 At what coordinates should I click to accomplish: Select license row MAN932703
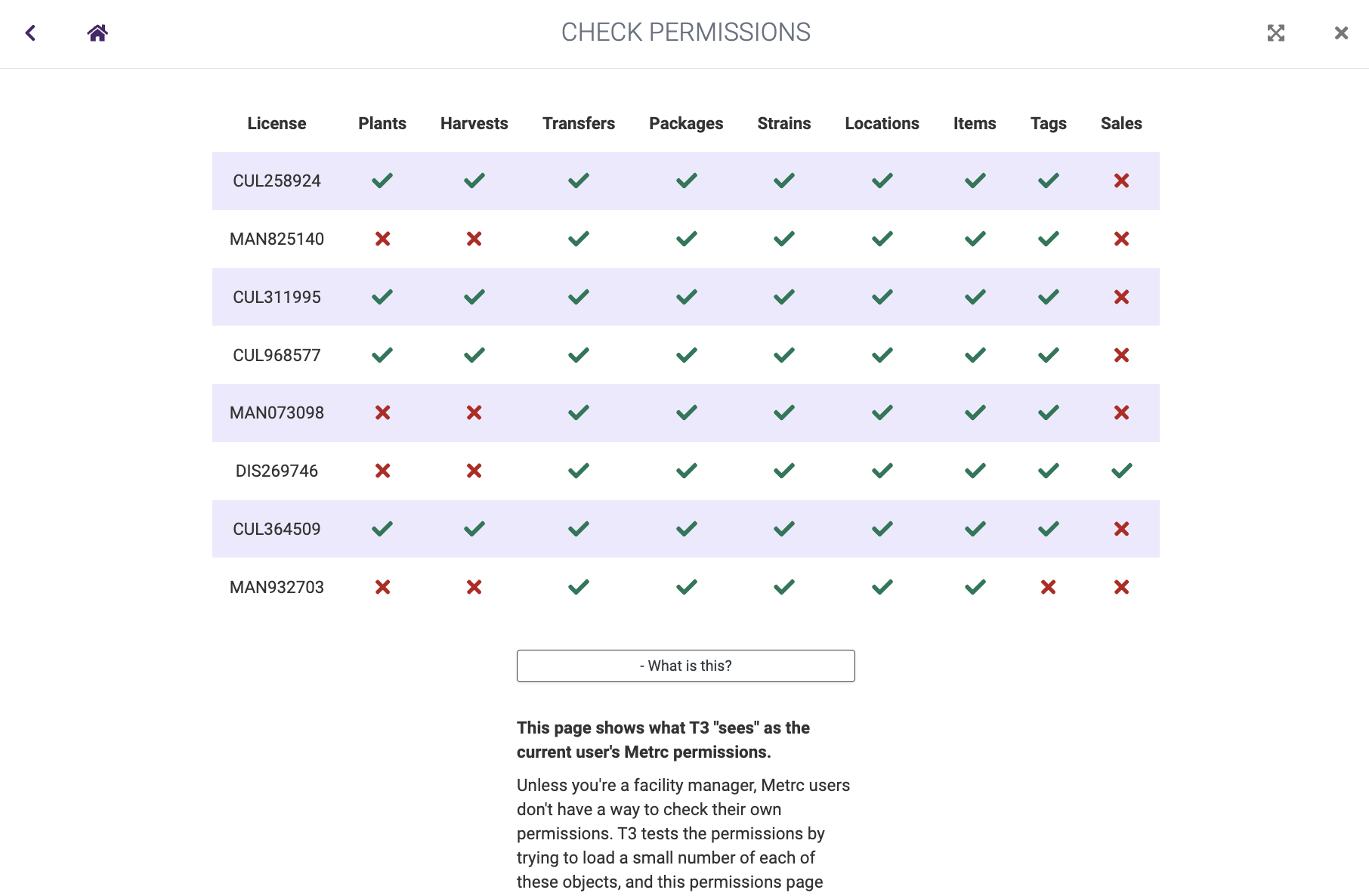coord(277,587)
